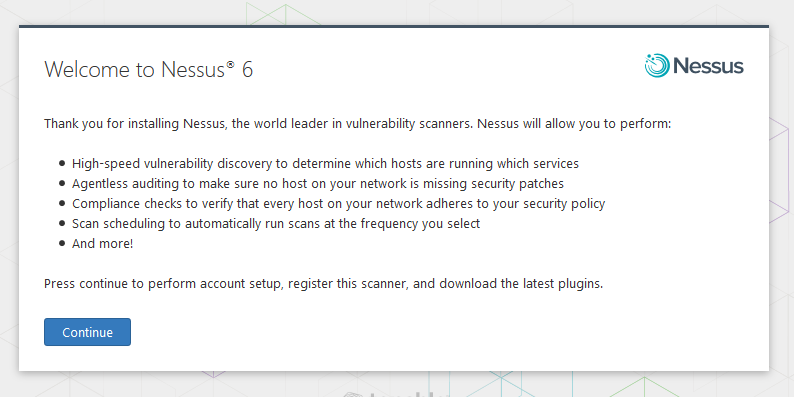
Task: Click the Agentless auditing list item text
Action: [317, 184]
